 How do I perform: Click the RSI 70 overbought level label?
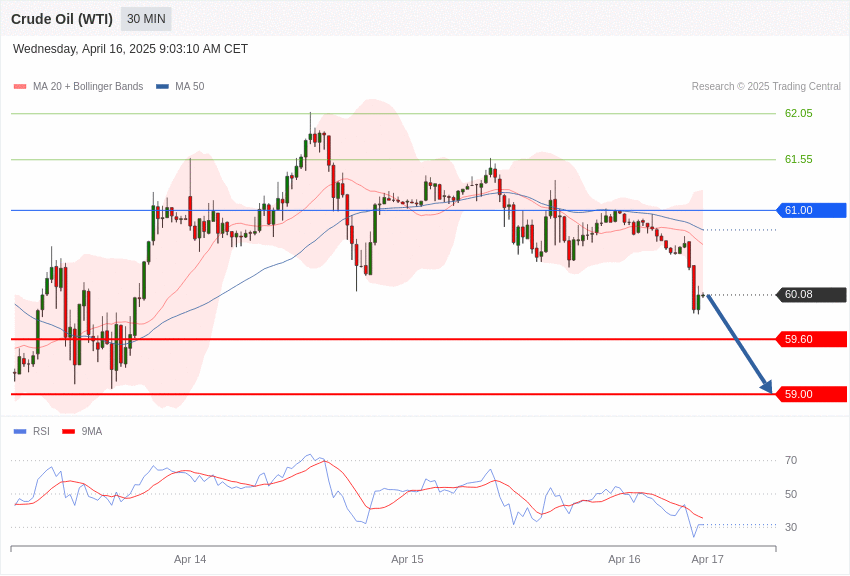pos(791,461)
